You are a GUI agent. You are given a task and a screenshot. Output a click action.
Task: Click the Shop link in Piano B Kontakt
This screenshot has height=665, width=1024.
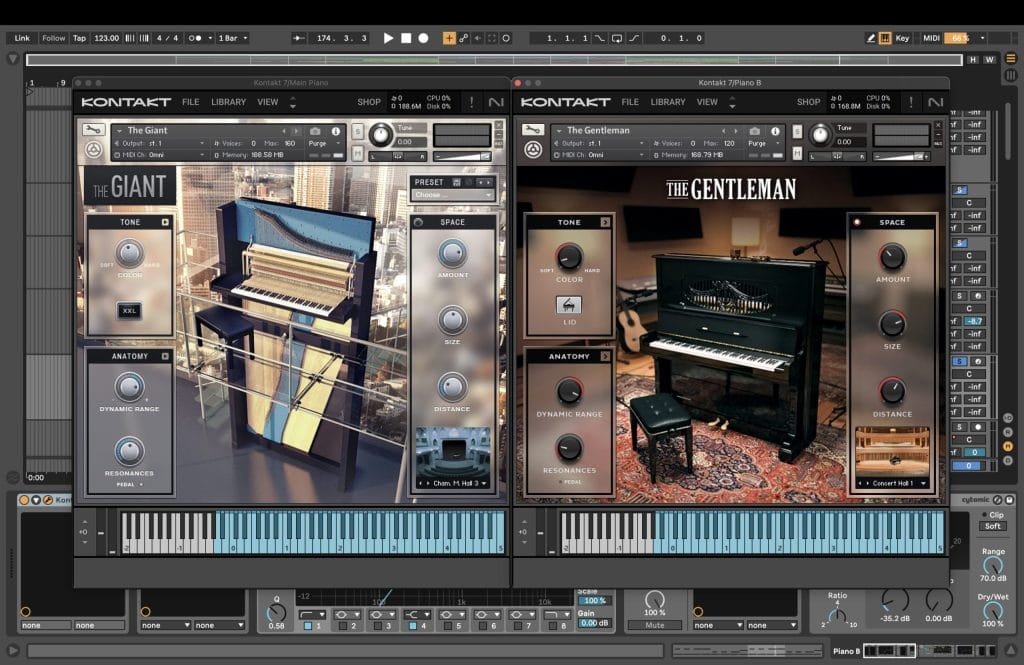[808, 102]
